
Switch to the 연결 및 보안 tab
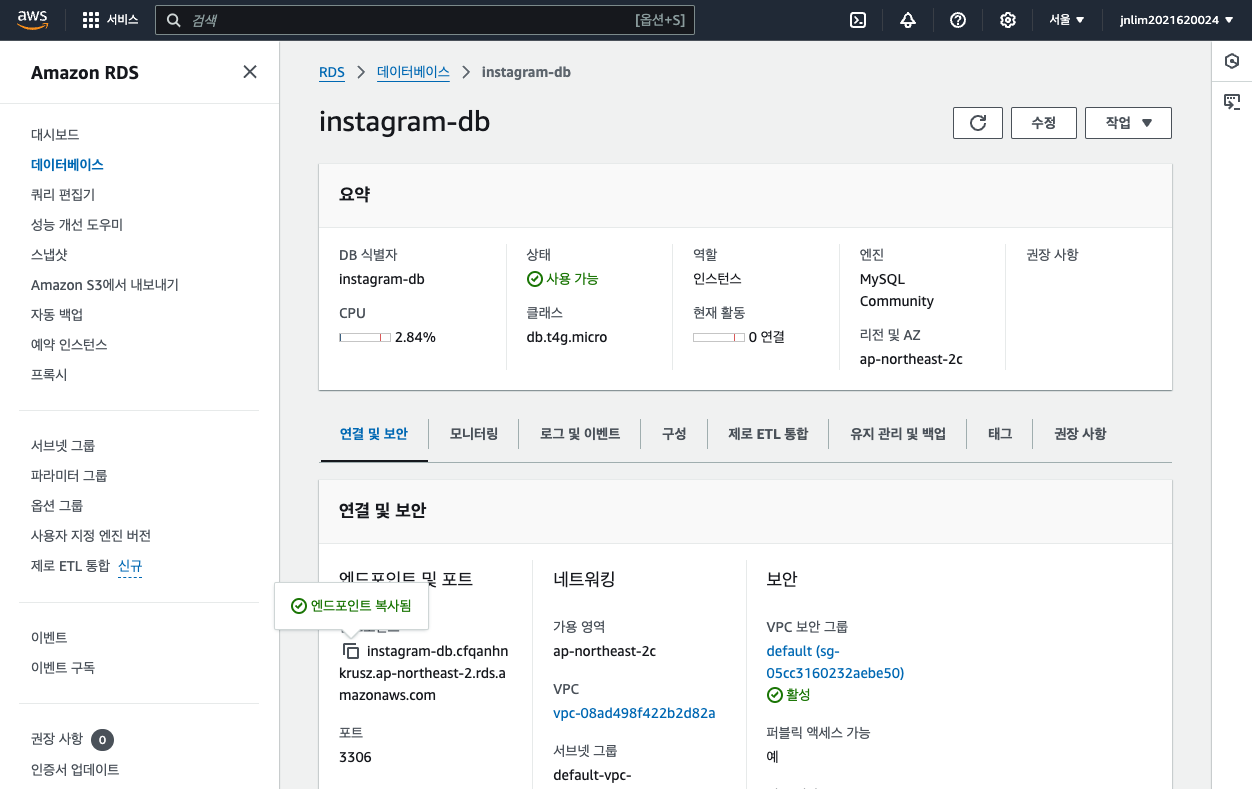coord(374,434)
